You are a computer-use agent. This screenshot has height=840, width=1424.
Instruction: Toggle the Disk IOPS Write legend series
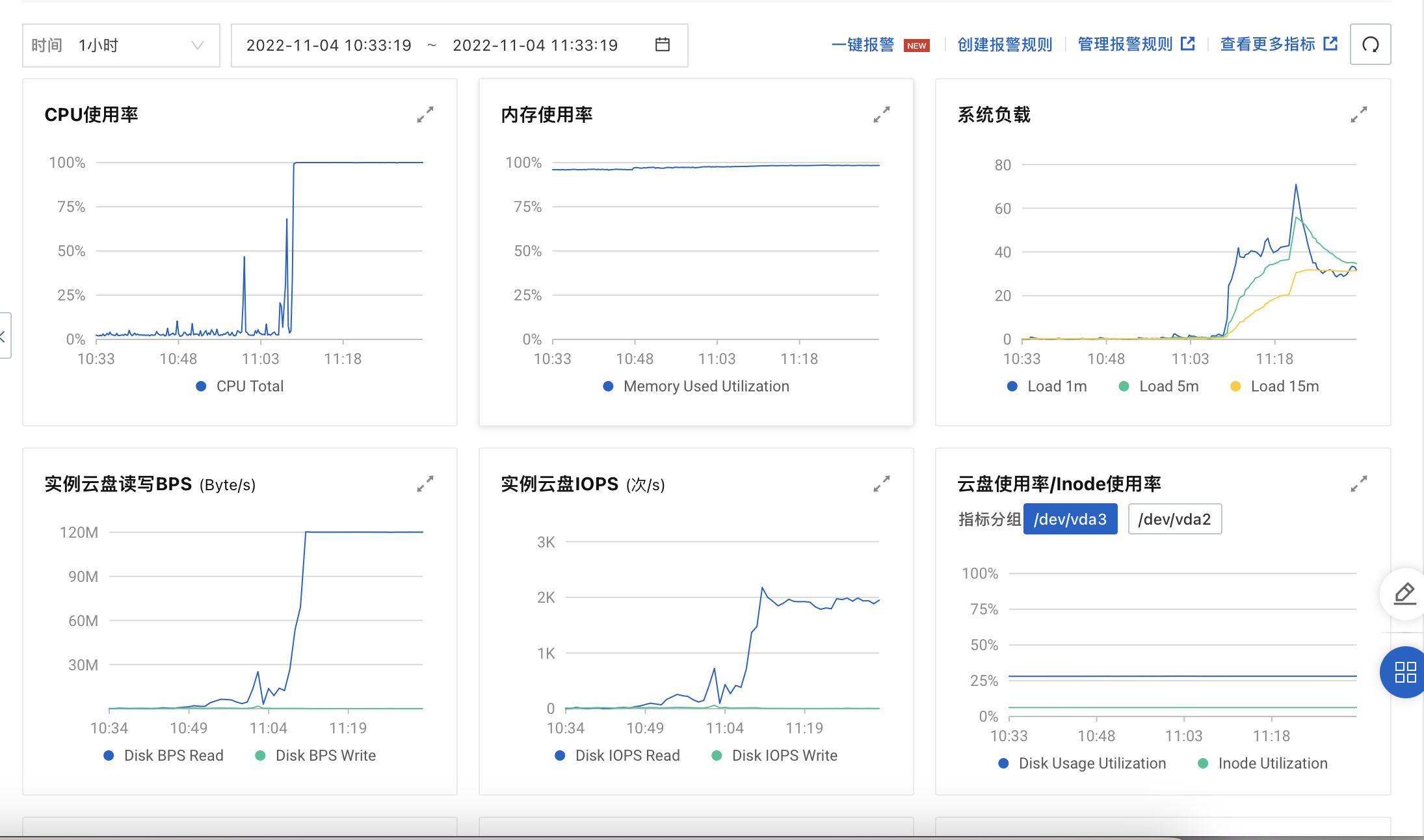point(774,755)
